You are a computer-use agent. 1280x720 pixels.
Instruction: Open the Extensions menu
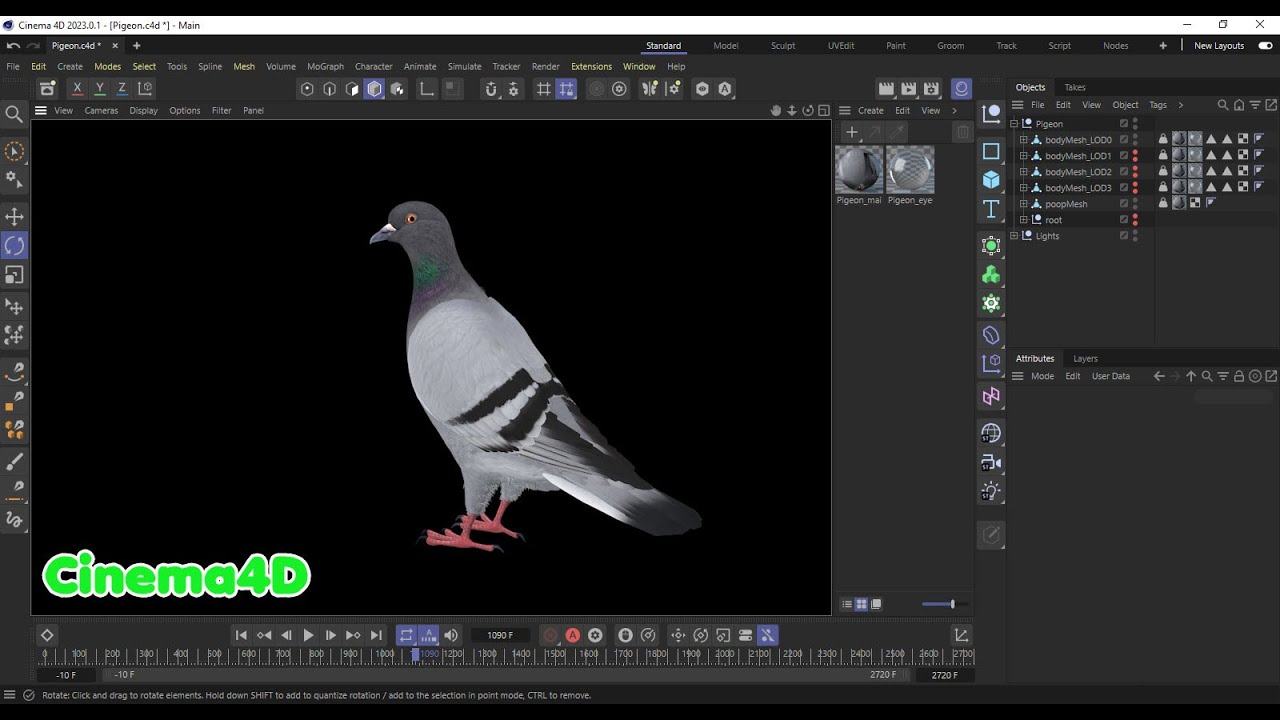pos(591,67)
